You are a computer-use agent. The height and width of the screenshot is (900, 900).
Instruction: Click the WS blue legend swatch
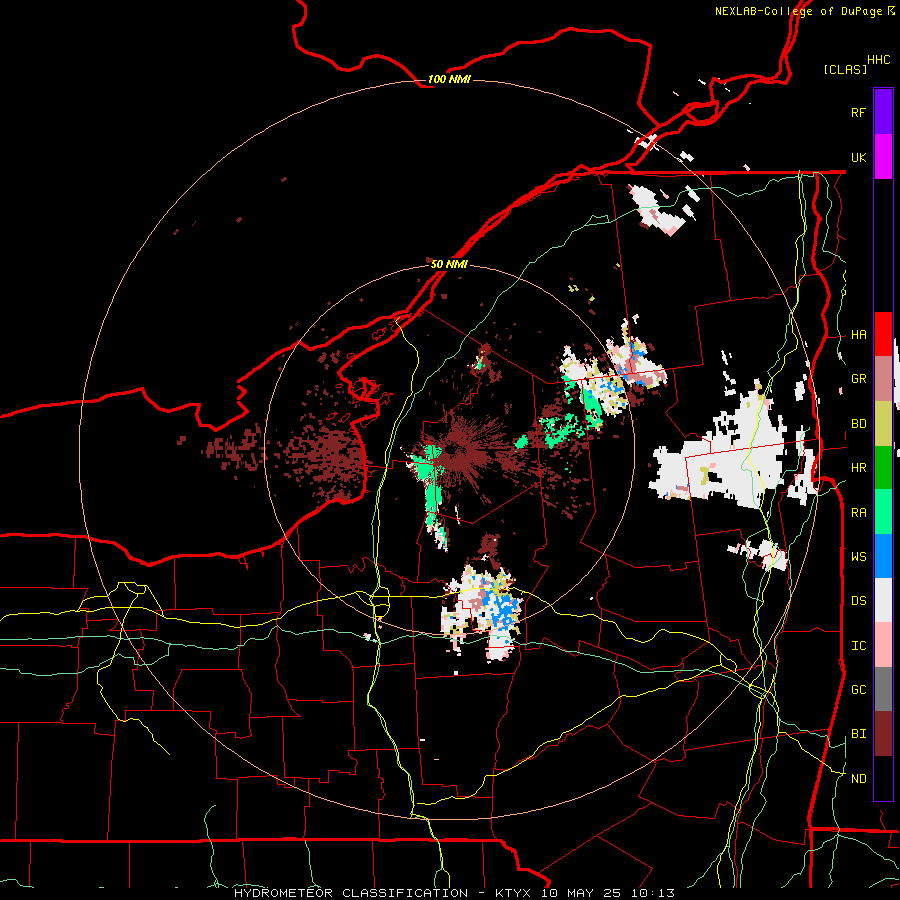point(883,556)
